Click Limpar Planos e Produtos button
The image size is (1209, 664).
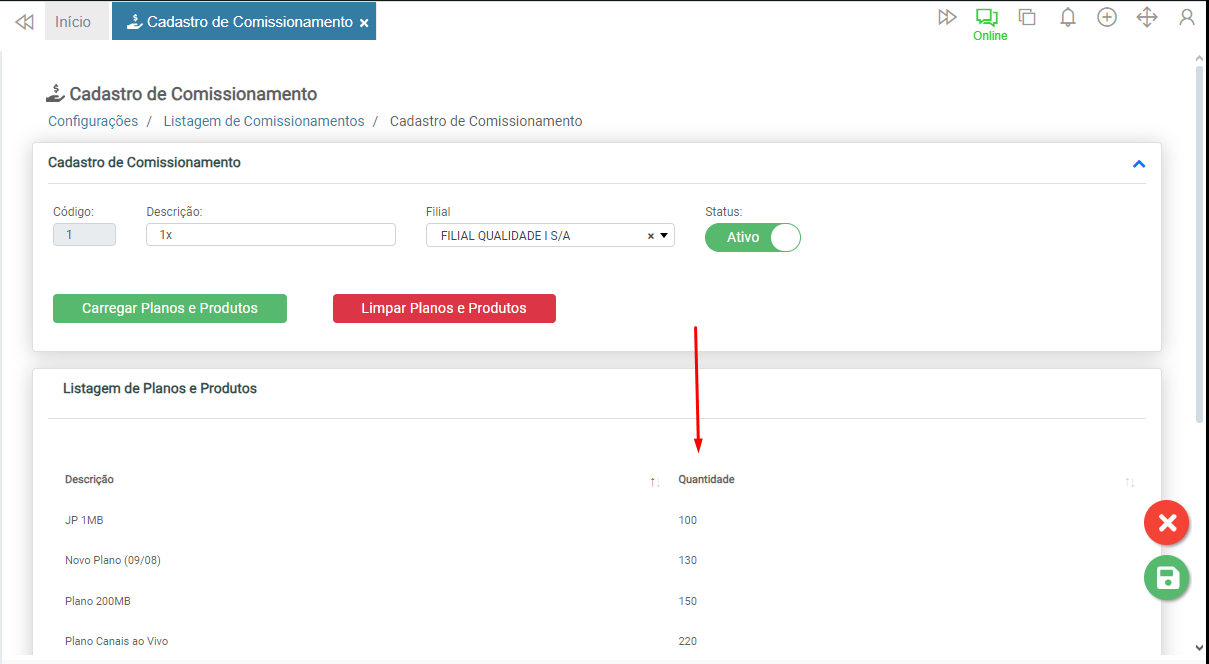[444, 308]
